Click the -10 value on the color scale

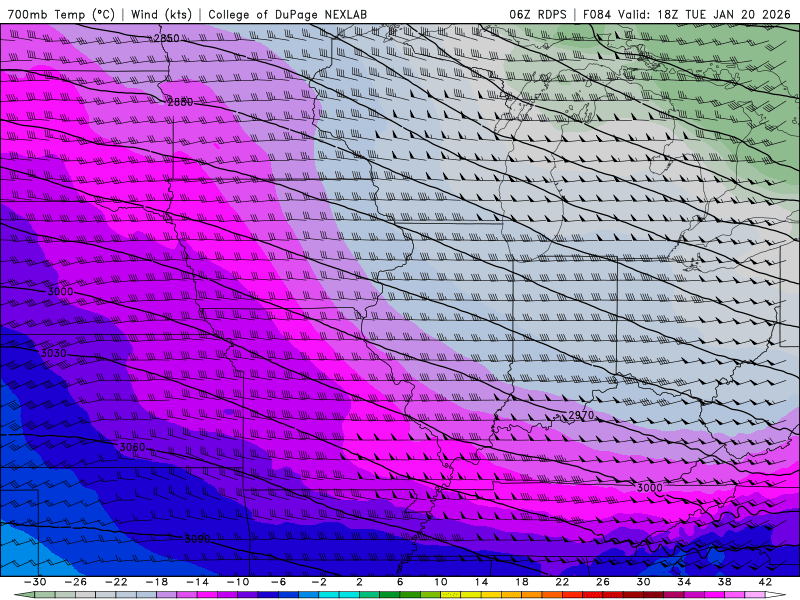click(x=238, y=582)
